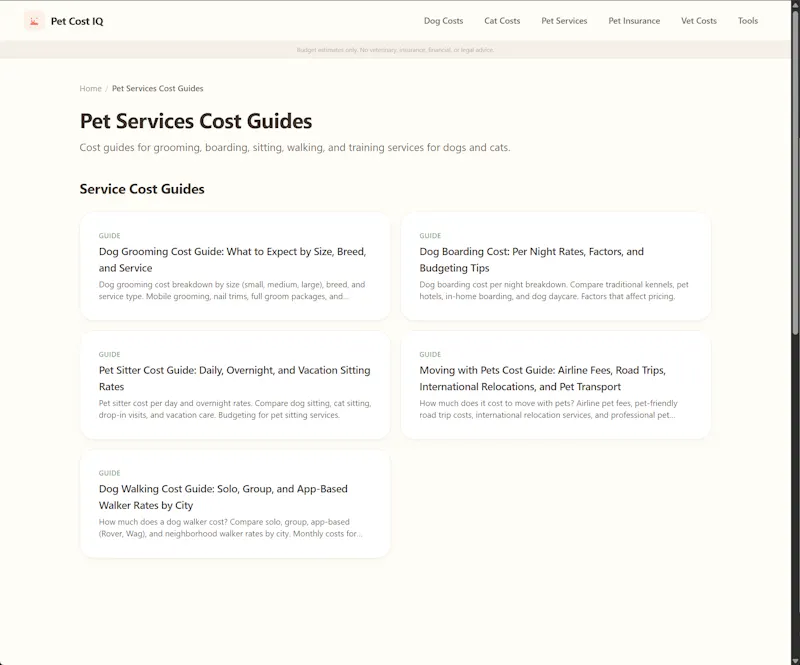The image size is (800, 665).
Task: Open the Moving with Pets Cost Guide title
Action: point(542,378)
